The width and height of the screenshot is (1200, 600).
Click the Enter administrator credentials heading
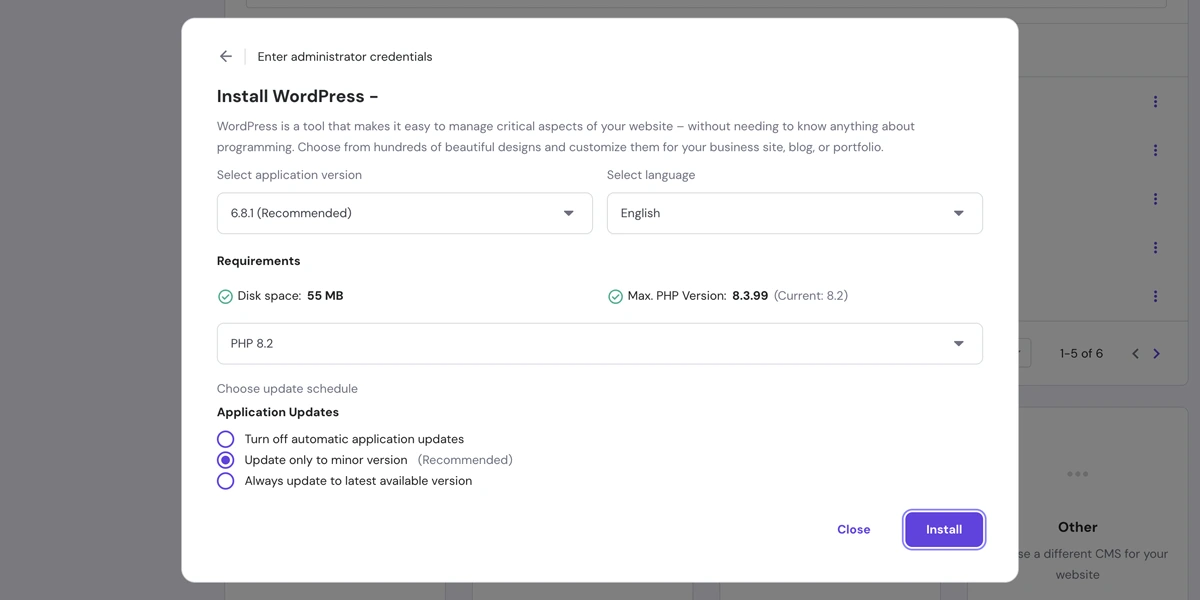pyautogui.click(x=345, y=57)
